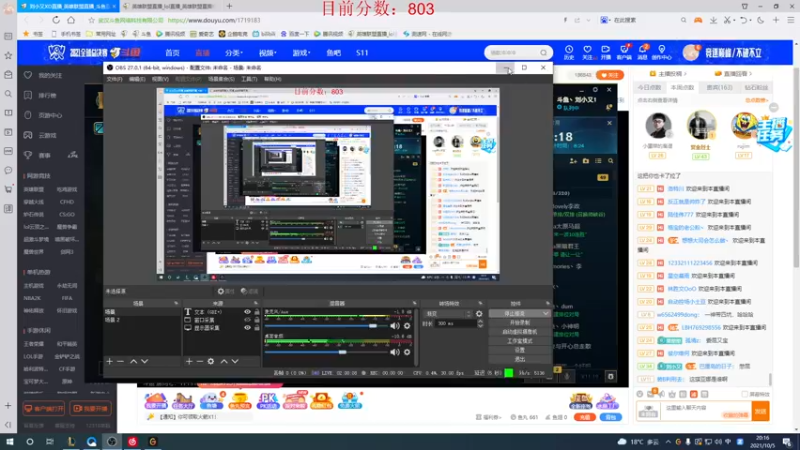The width and height of the screenshot is (800, 450).
Task: Open 文件(F) menu in OBS
Action: click(x=114, y=79)
